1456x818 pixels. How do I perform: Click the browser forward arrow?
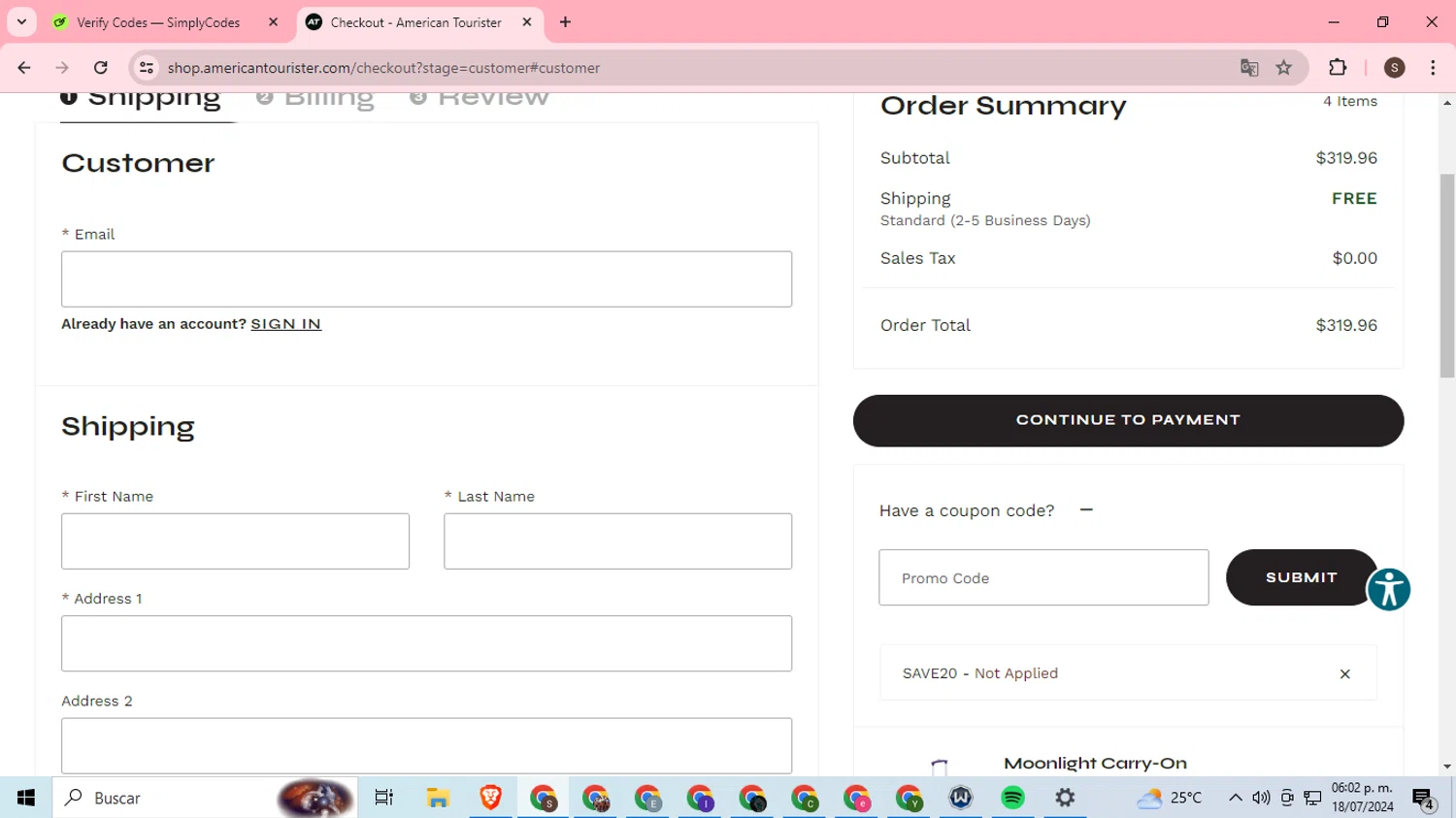click(62, 68)
